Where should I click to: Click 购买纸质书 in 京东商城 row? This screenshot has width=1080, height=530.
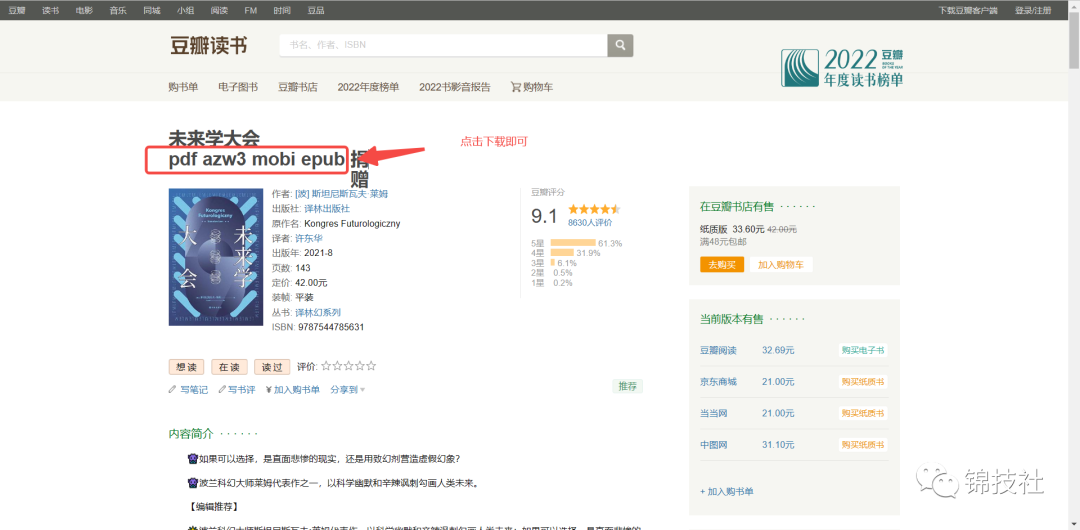[x=862, y=382]
